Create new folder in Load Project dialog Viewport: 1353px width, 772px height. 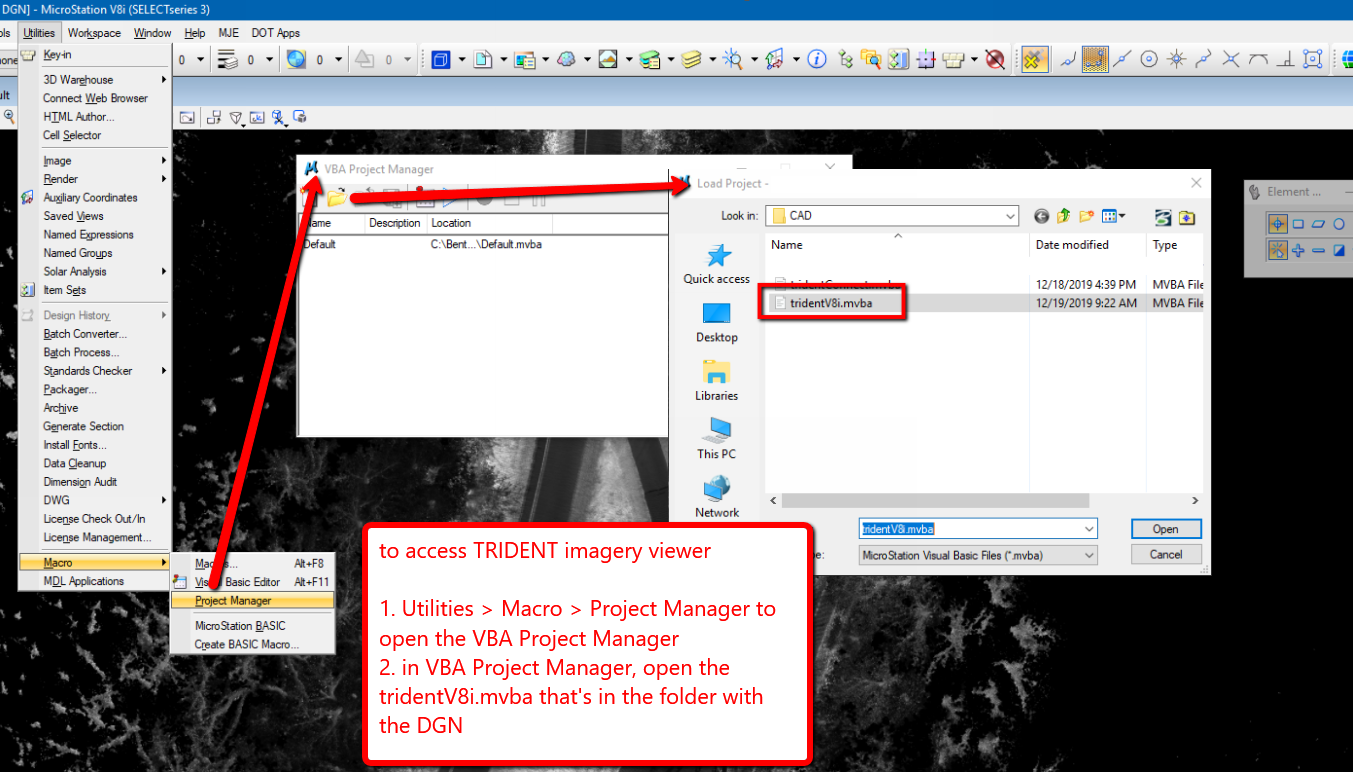click(1086, 216)
